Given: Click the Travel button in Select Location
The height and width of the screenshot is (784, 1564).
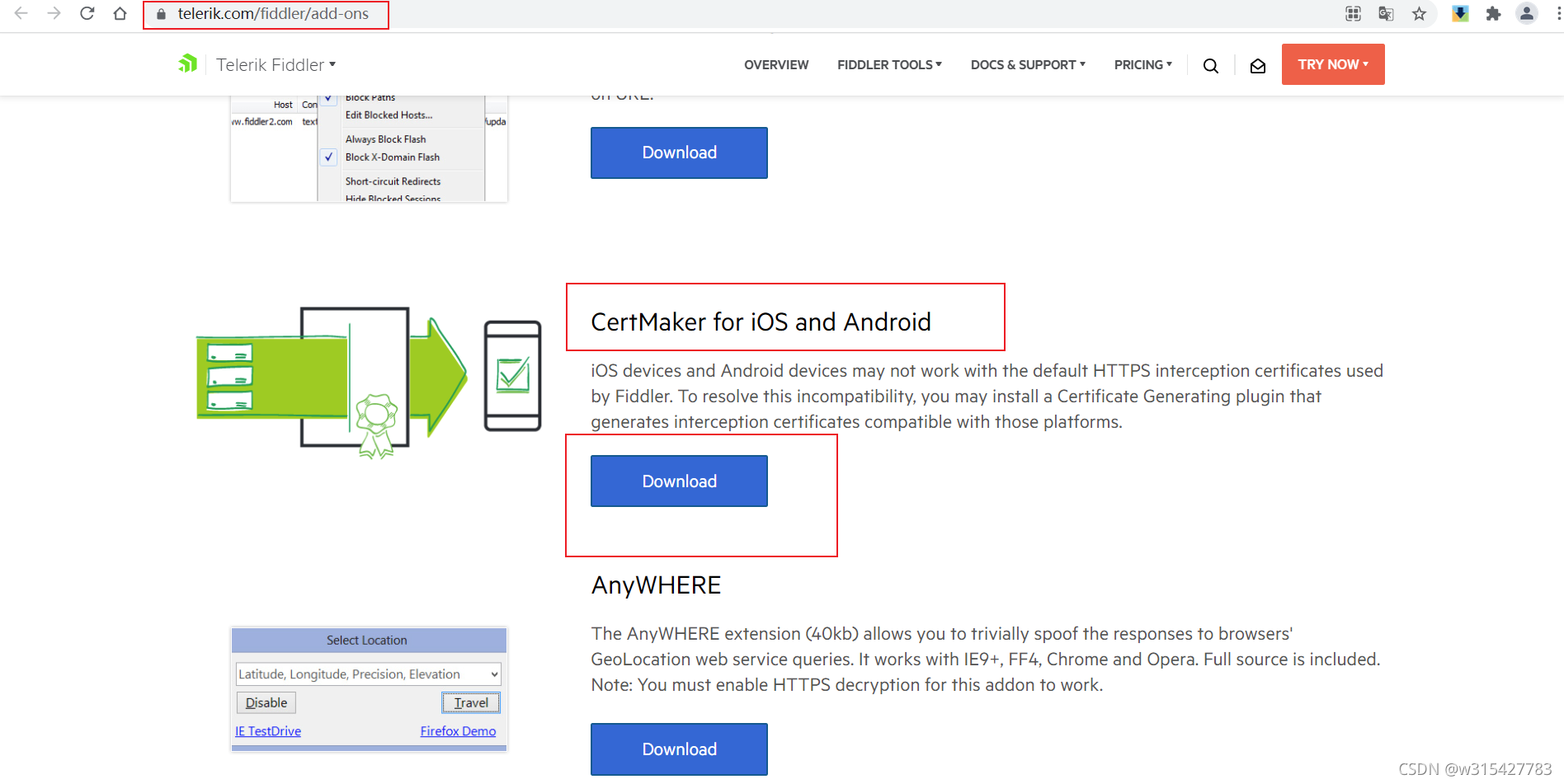Looking at the screenshot, I should [x=471, y=702].
